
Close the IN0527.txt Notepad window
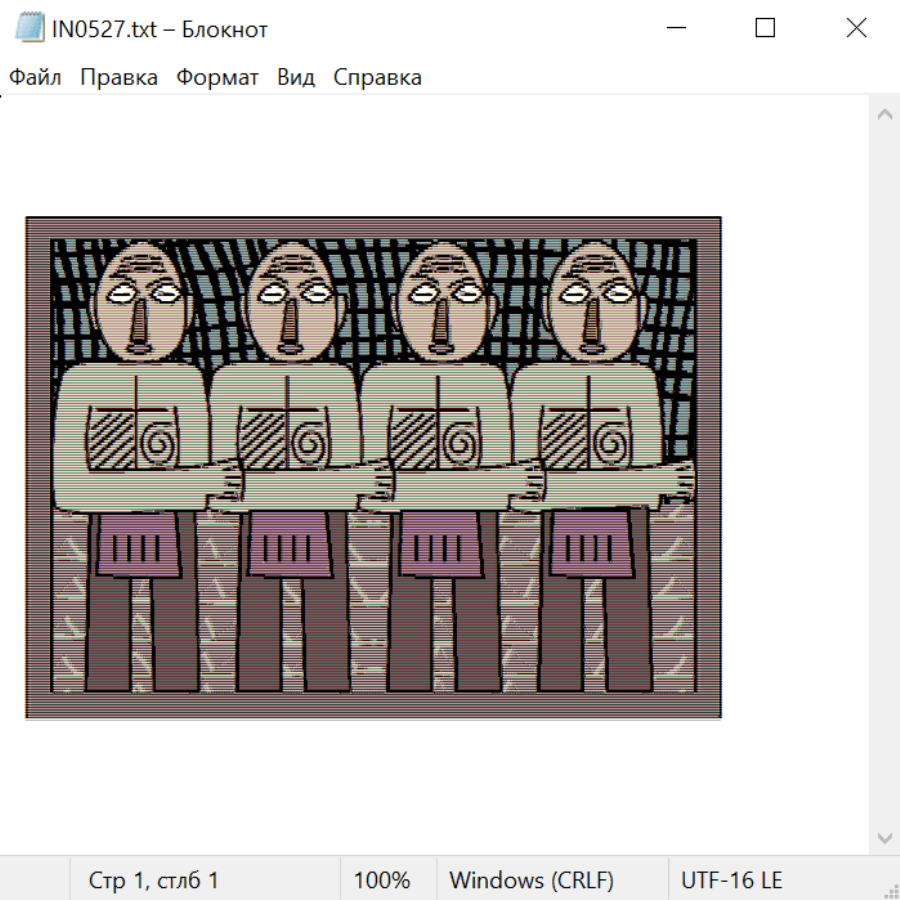click(856, 29)
